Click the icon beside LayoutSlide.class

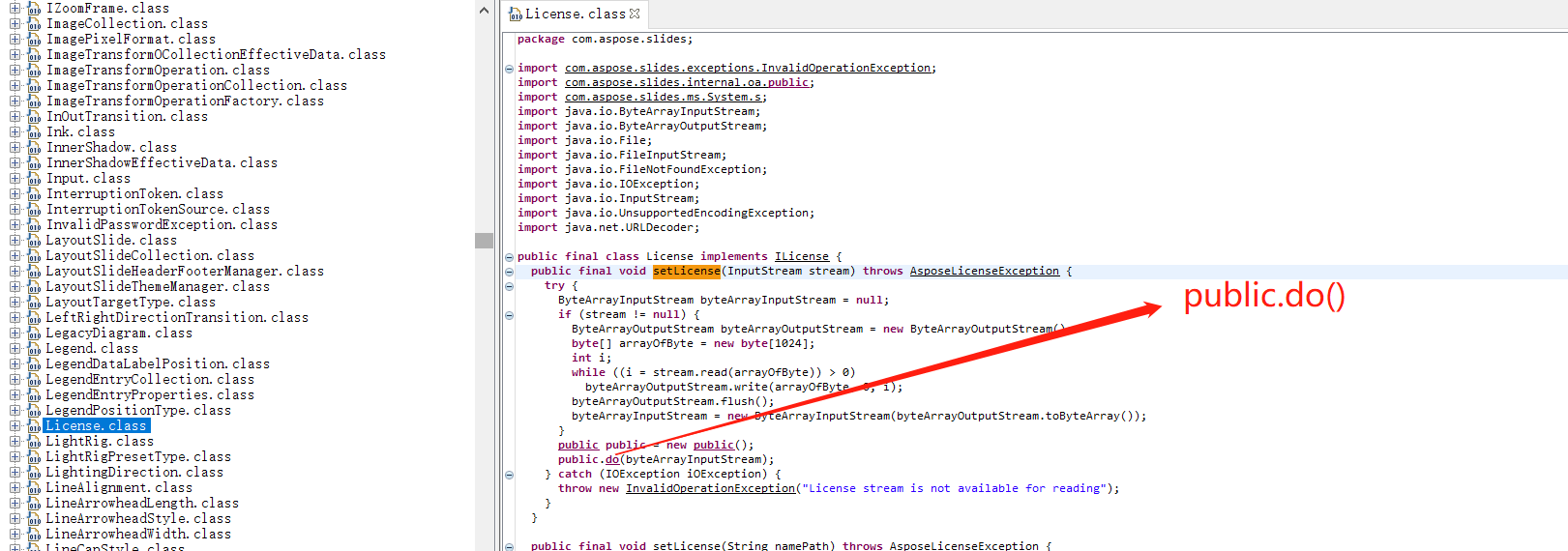coord(34,241)
